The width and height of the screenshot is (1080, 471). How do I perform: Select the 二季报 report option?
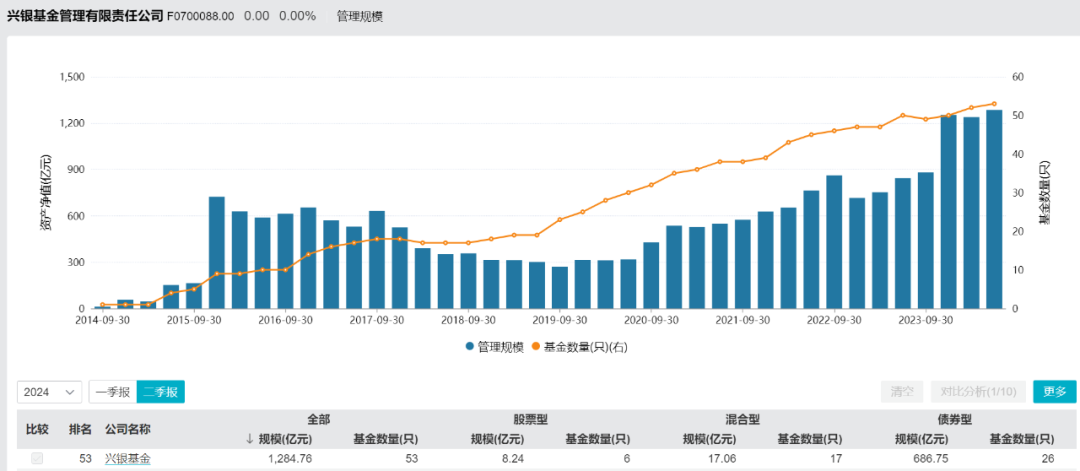(x=161, y=392)
